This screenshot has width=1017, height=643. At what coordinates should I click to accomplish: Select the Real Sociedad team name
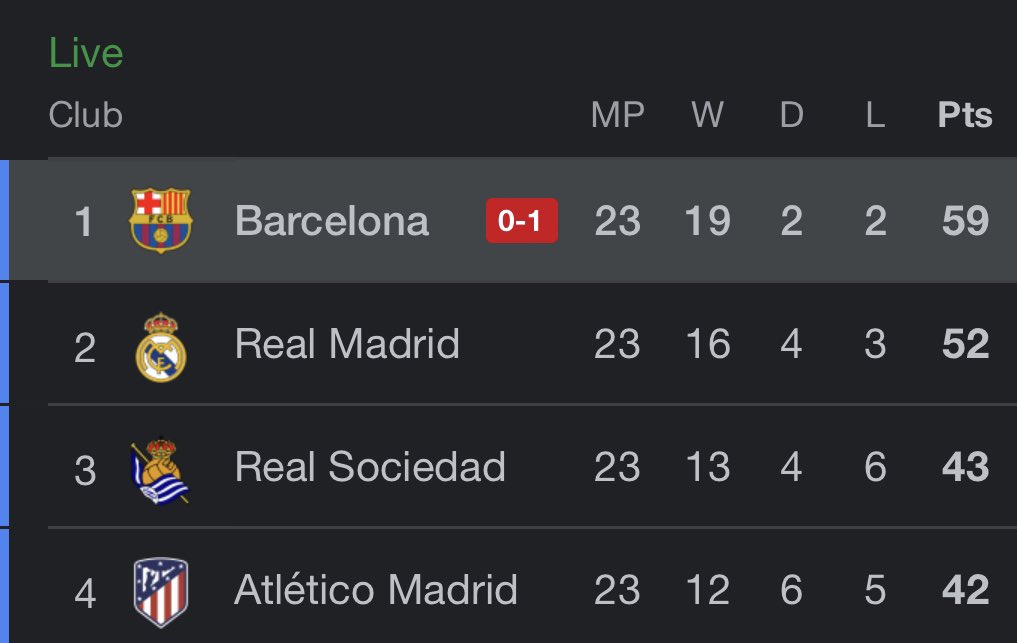370,468
